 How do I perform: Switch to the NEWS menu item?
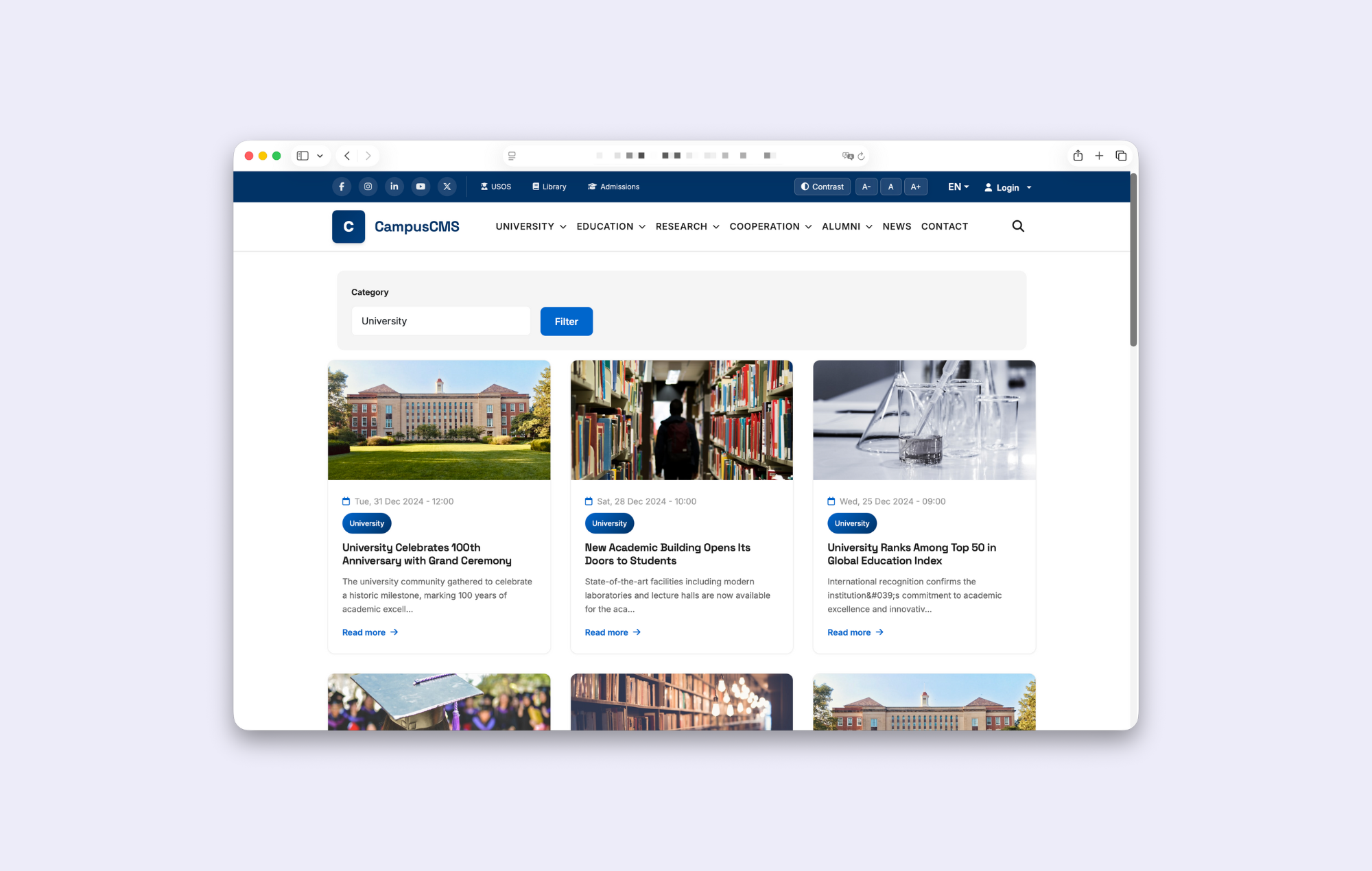pyautogui.click(x=897, y=226)
